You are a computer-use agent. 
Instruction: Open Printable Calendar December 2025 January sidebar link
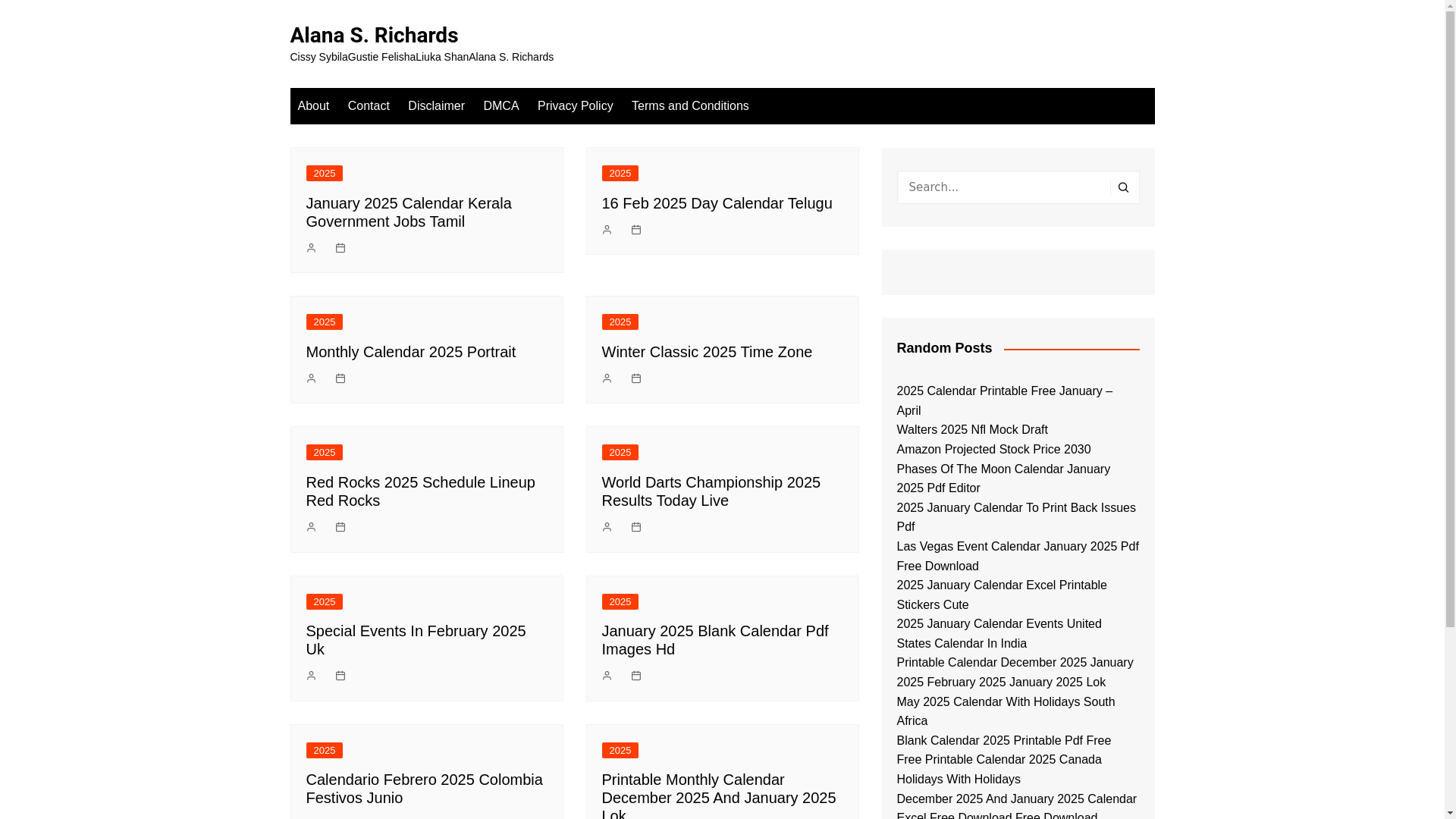tap(1015, 673)
